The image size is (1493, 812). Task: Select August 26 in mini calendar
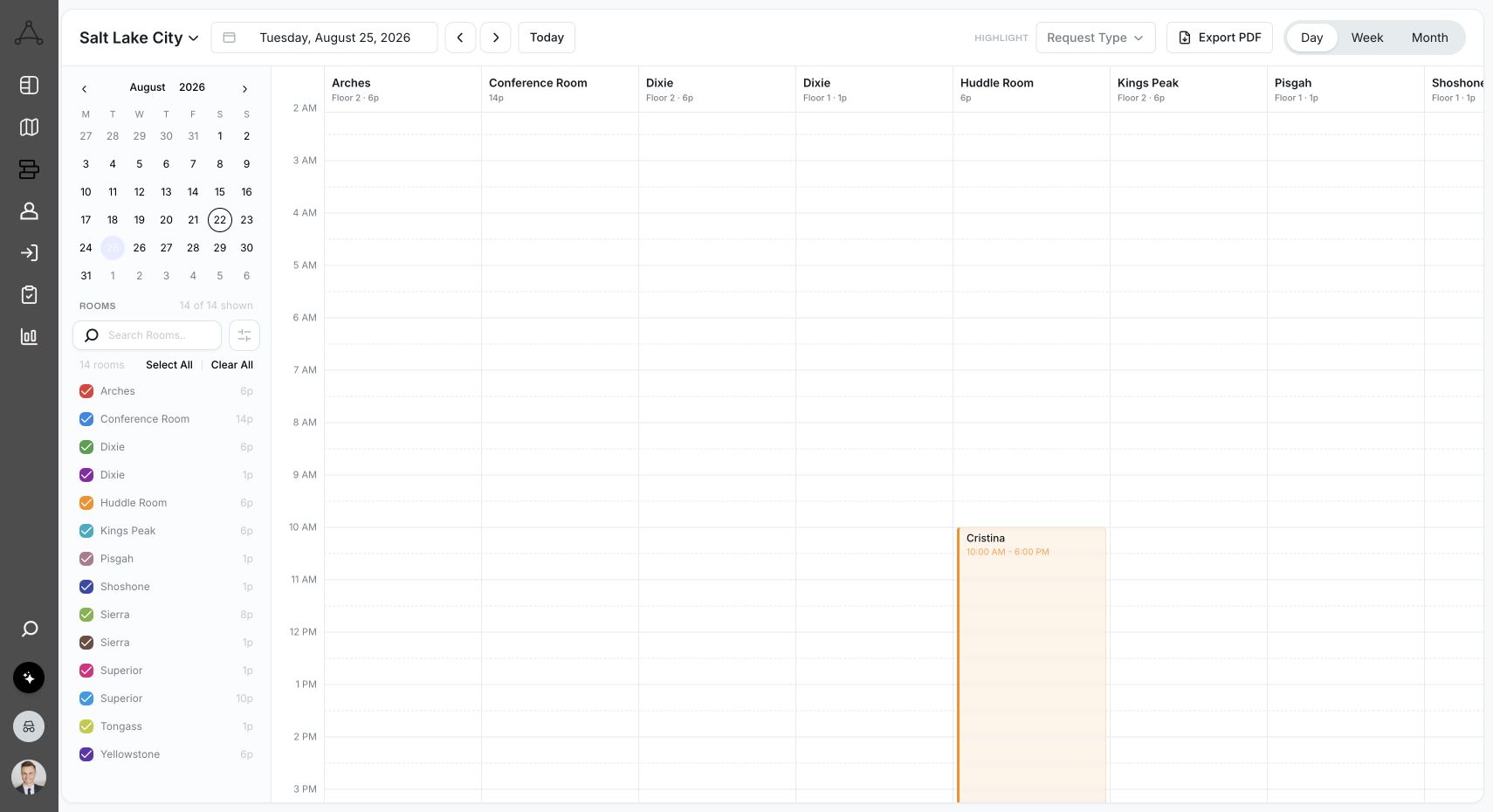click(x=140, y=248)
